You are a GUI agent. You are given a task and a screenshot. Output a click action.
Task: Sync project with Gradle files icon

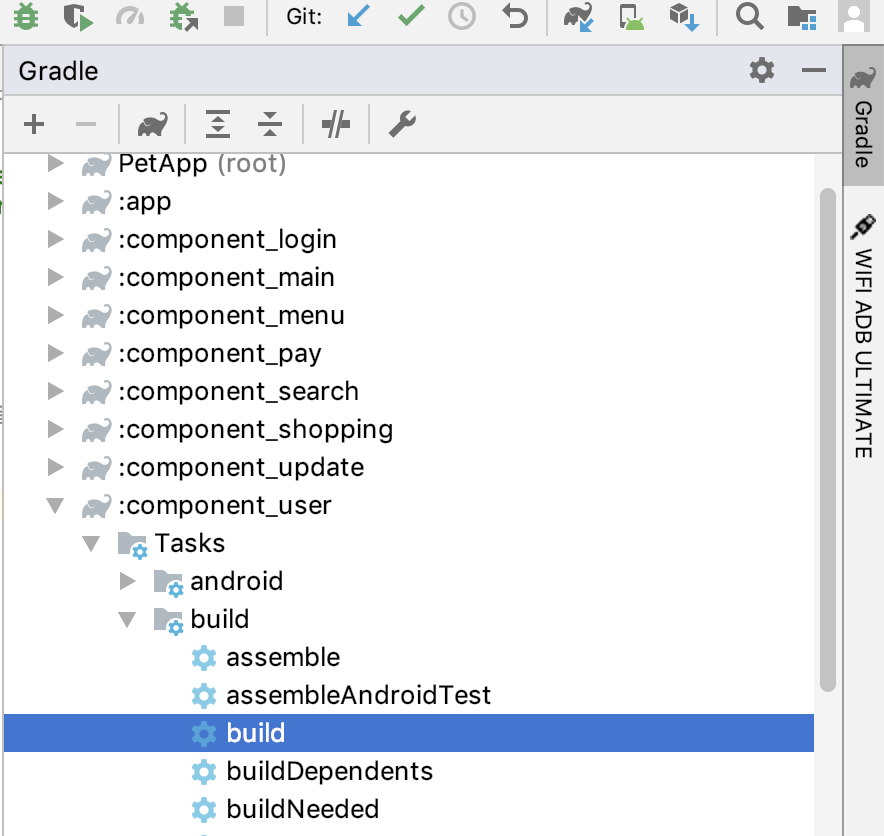pos(578,16)
